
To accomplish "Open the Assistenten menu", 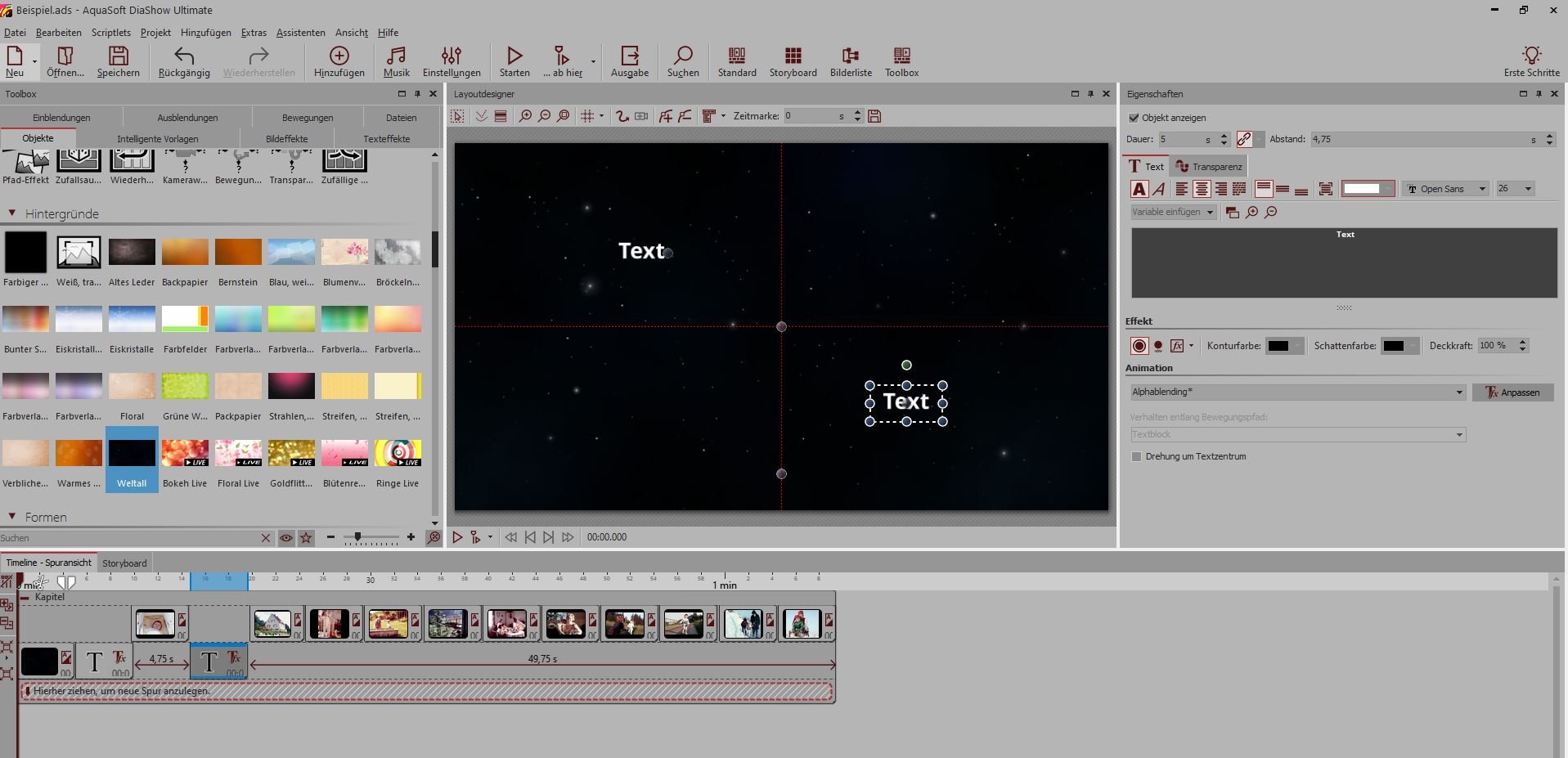I will coord(300,33).
